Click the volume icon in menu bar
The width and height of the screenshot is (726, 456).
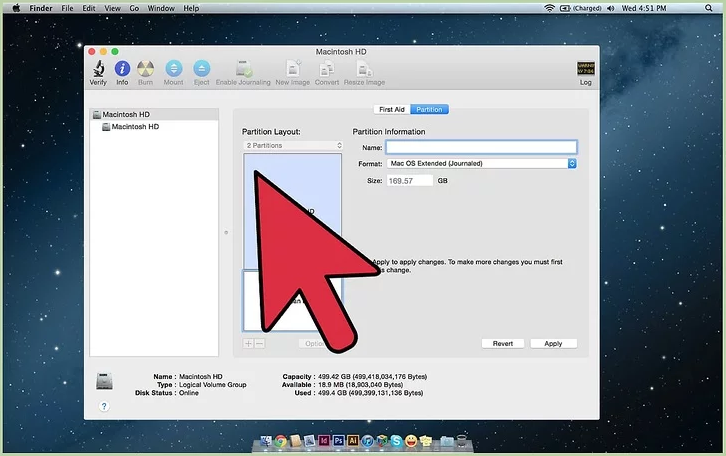tap(611, 8)
